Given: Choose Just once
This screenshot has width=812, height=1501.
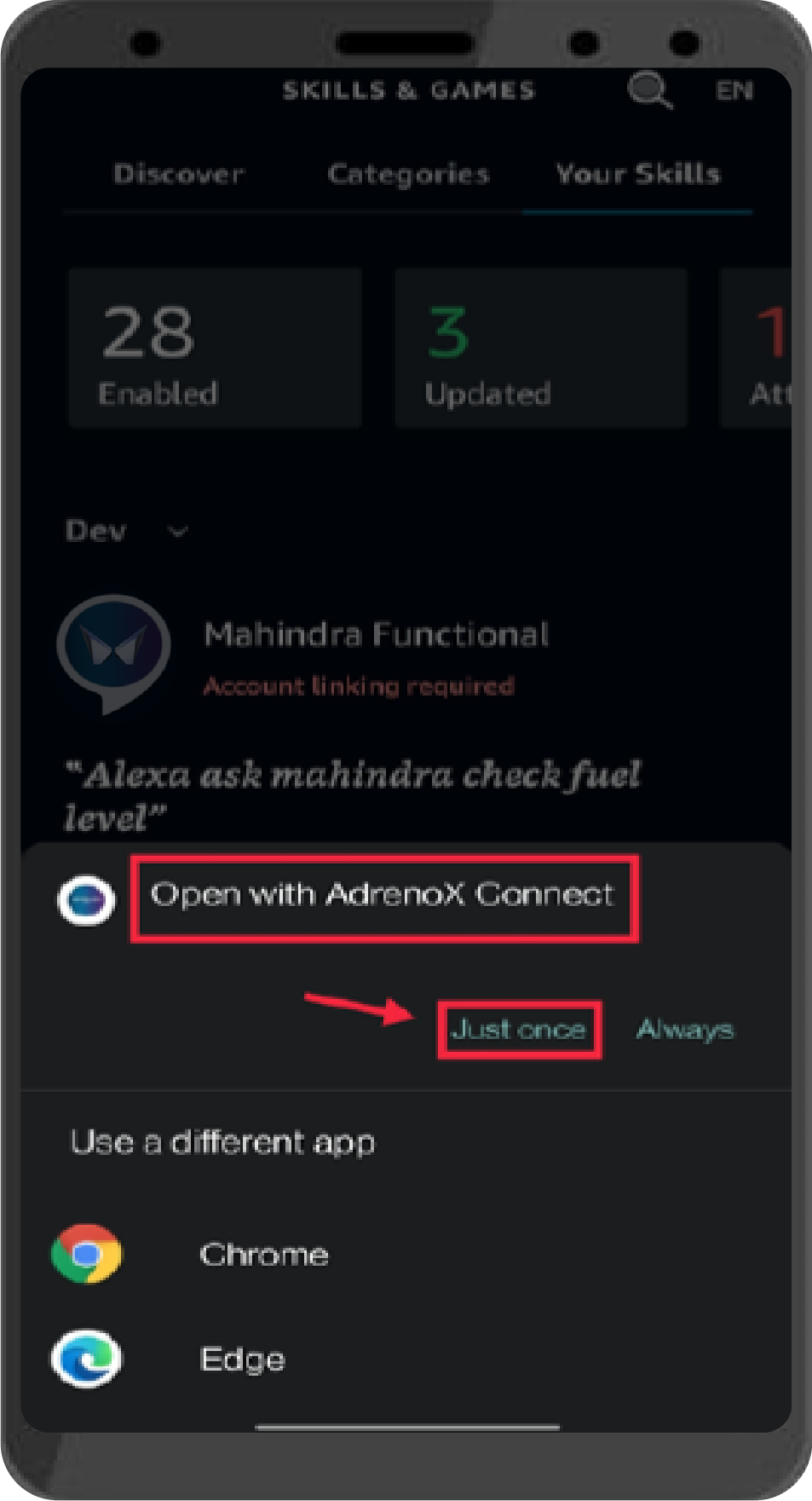Looking at the screenshot, I should [519, 1030].
